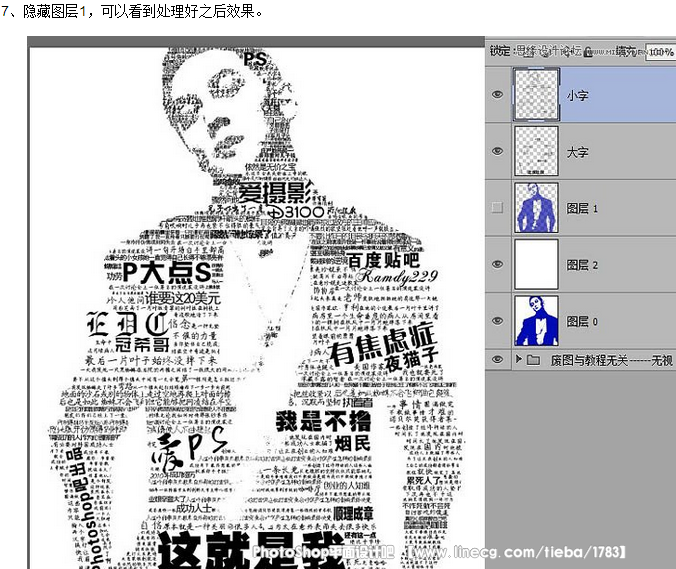Click the 底图与教程无关 group name
Screen dimensions: 676x569
pos(611,360)
